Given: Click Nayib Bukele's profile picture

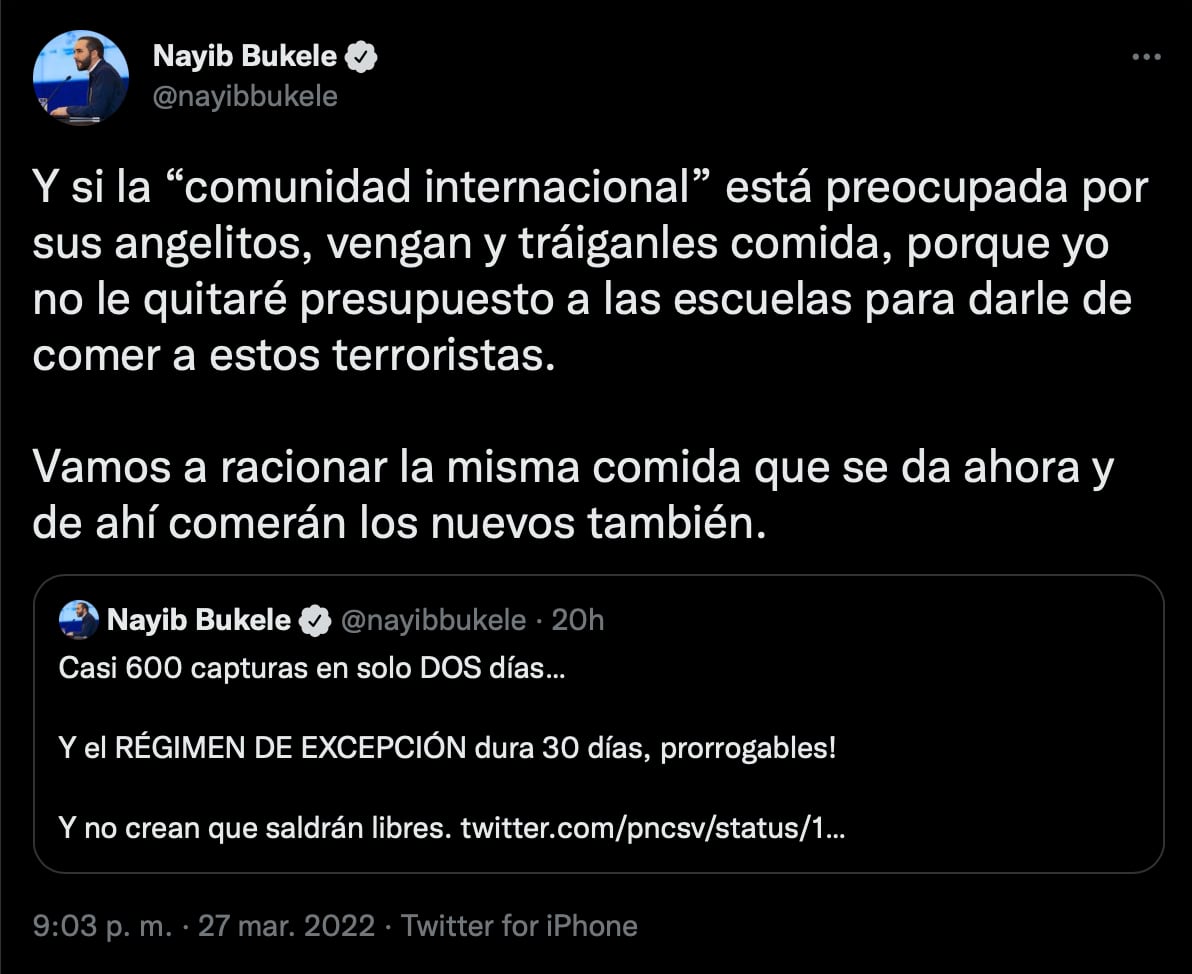Looking at the screenshot, I should [81, 72].
